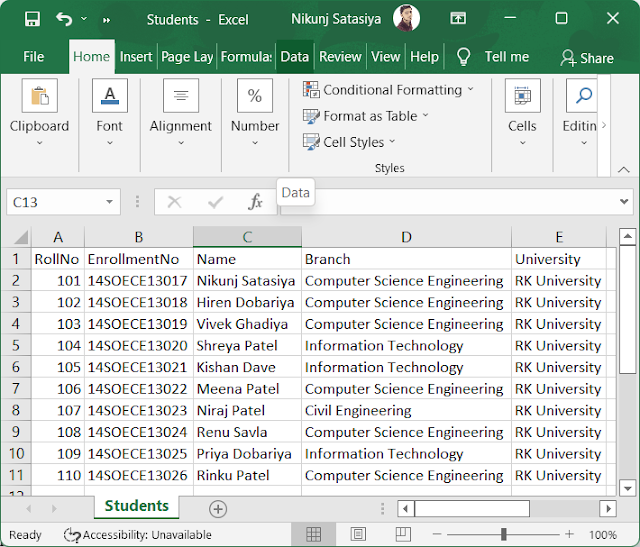This screenshot has height=547, width=640.
Task: Click RollNo cell 110
Action: (x=58, y=476)
